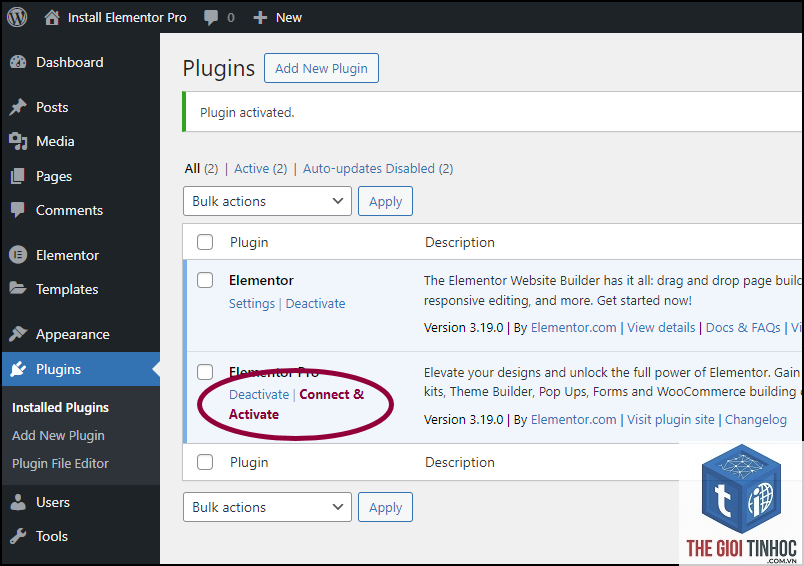Open the Elementor sidebar menu

click(x=67, y=255)
